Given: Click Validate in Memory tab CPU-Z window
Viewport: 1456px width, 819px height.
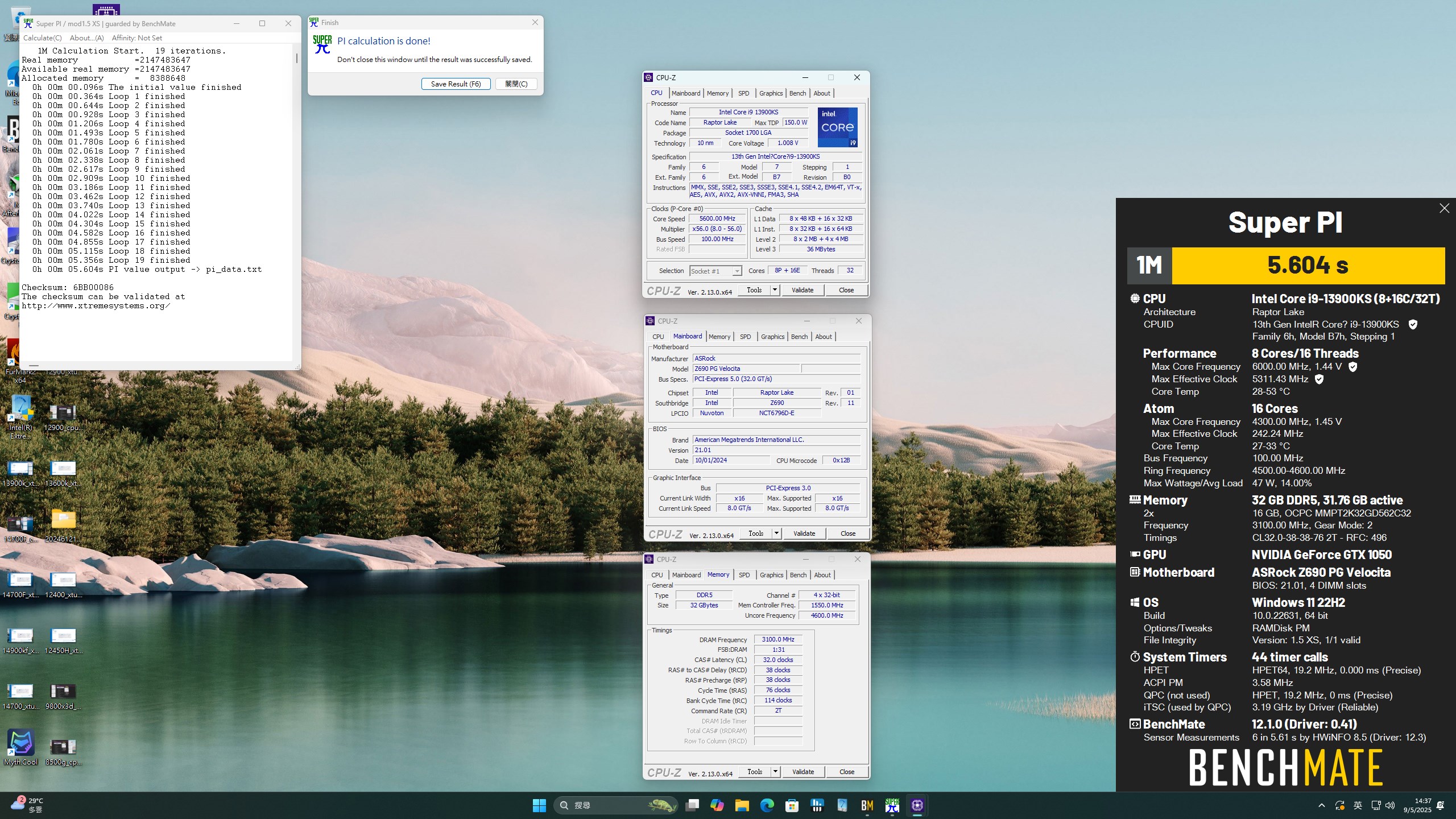Looking at the screenshot, I should pos(803,772).
